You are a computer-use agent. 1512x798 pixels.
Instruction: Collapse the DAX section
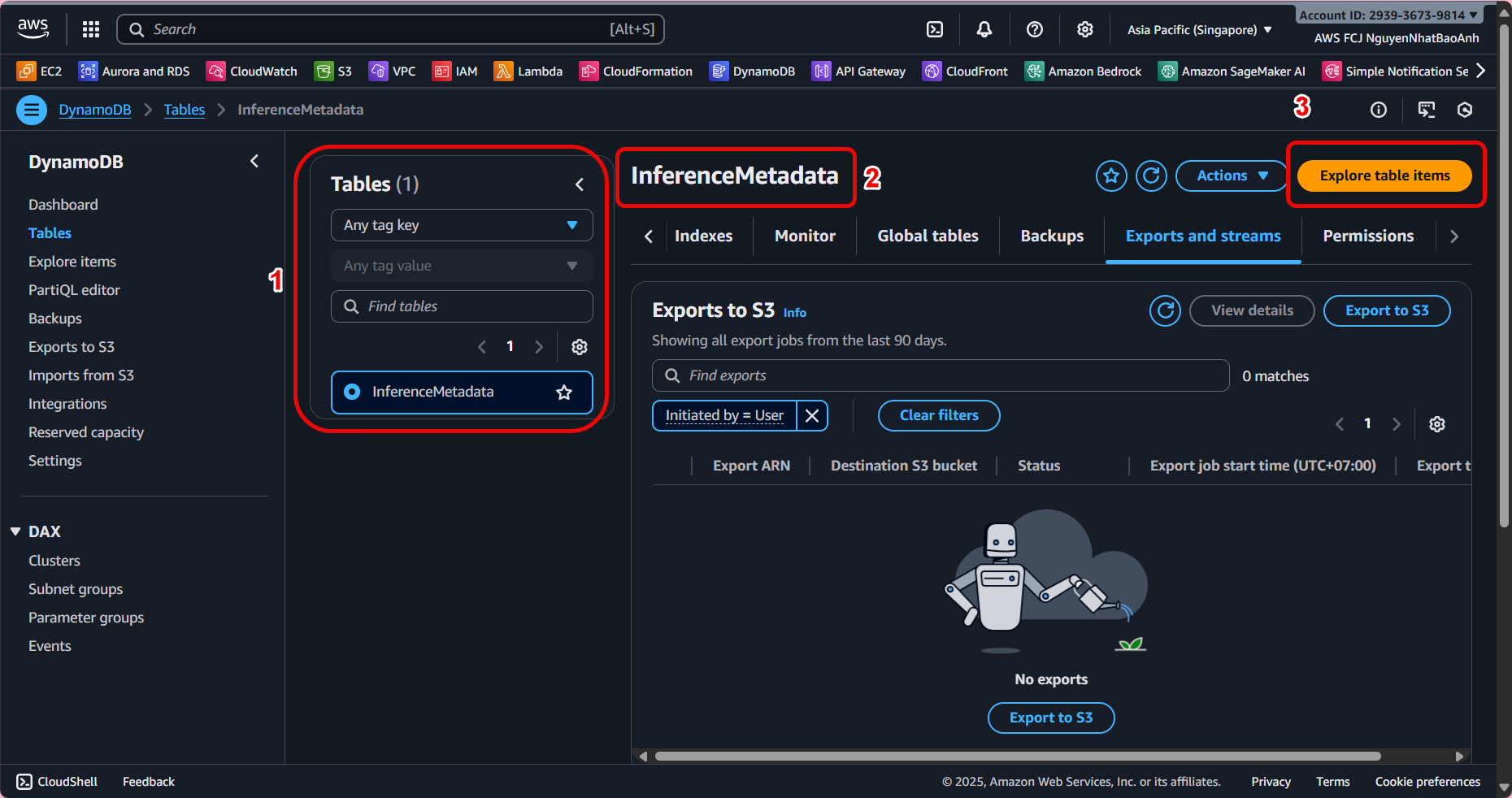[15, 531]
